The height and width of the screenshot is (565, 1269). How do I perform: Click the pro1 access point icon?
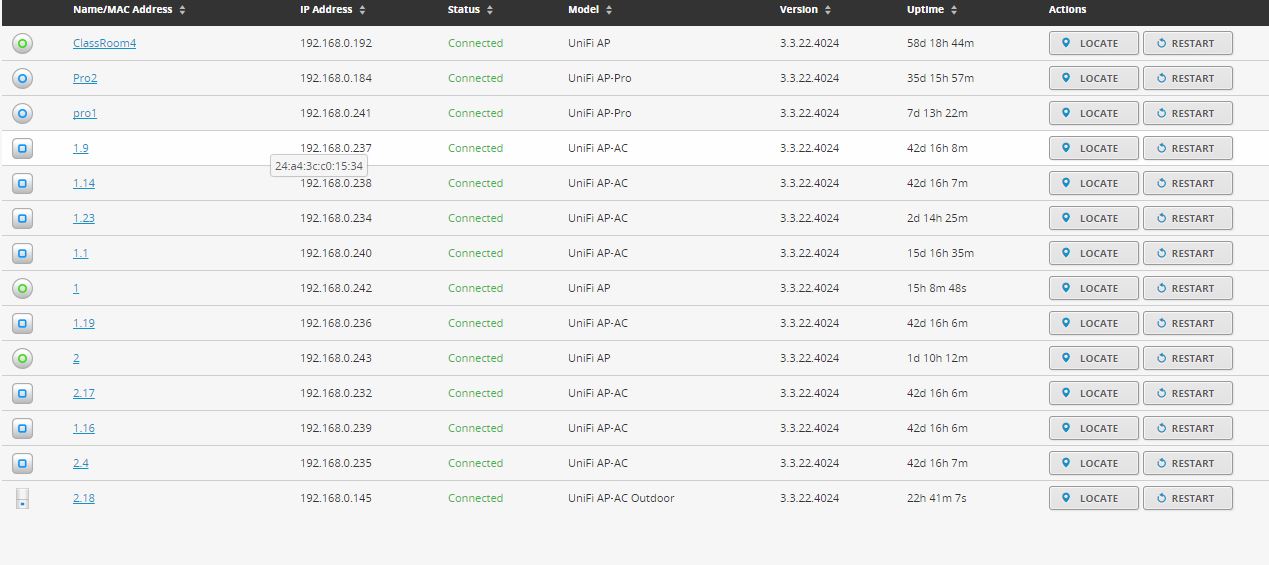(x=23, y=114)
